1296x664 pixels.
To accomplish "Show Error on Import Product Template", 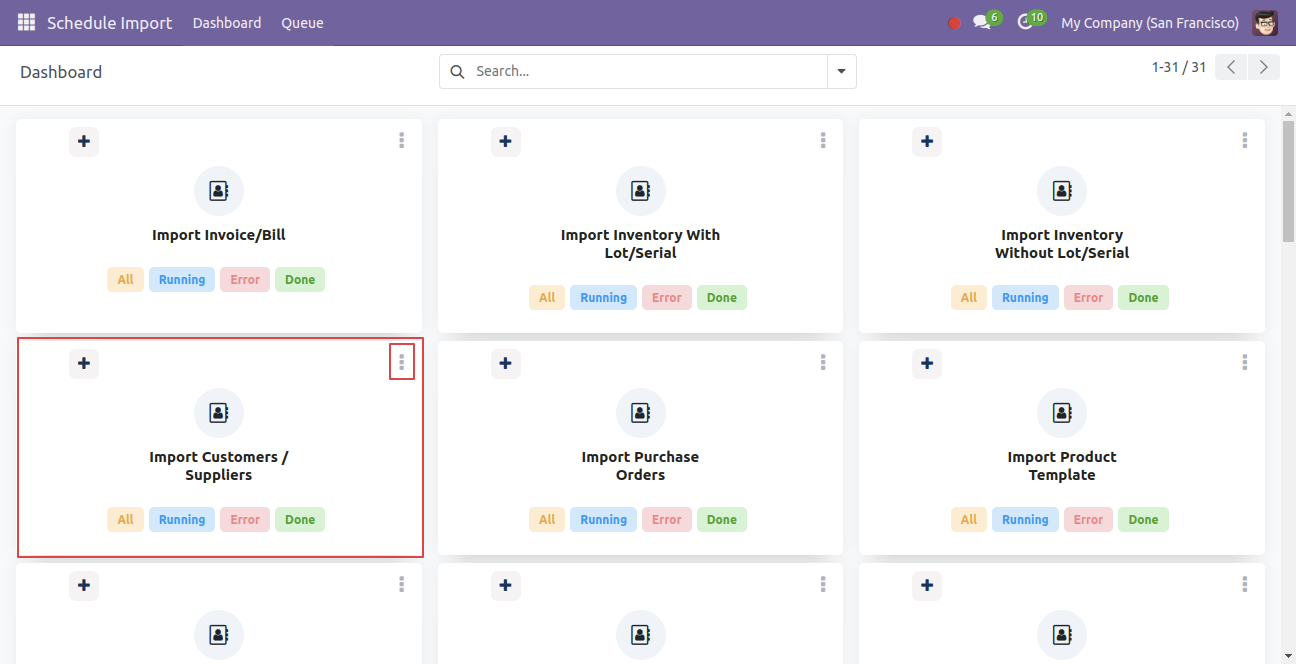I will click(x=1089, y=520).
